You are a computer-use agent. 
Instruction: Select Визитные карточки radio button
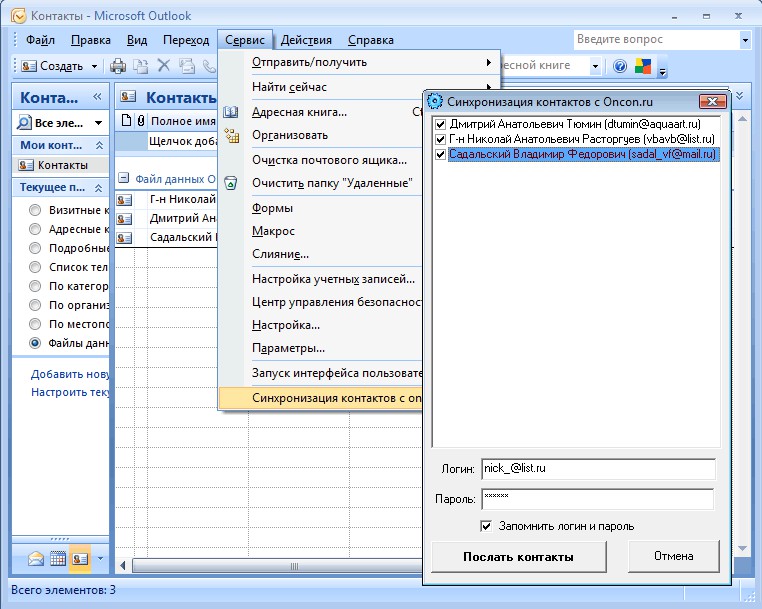click(x=35, y=210)
